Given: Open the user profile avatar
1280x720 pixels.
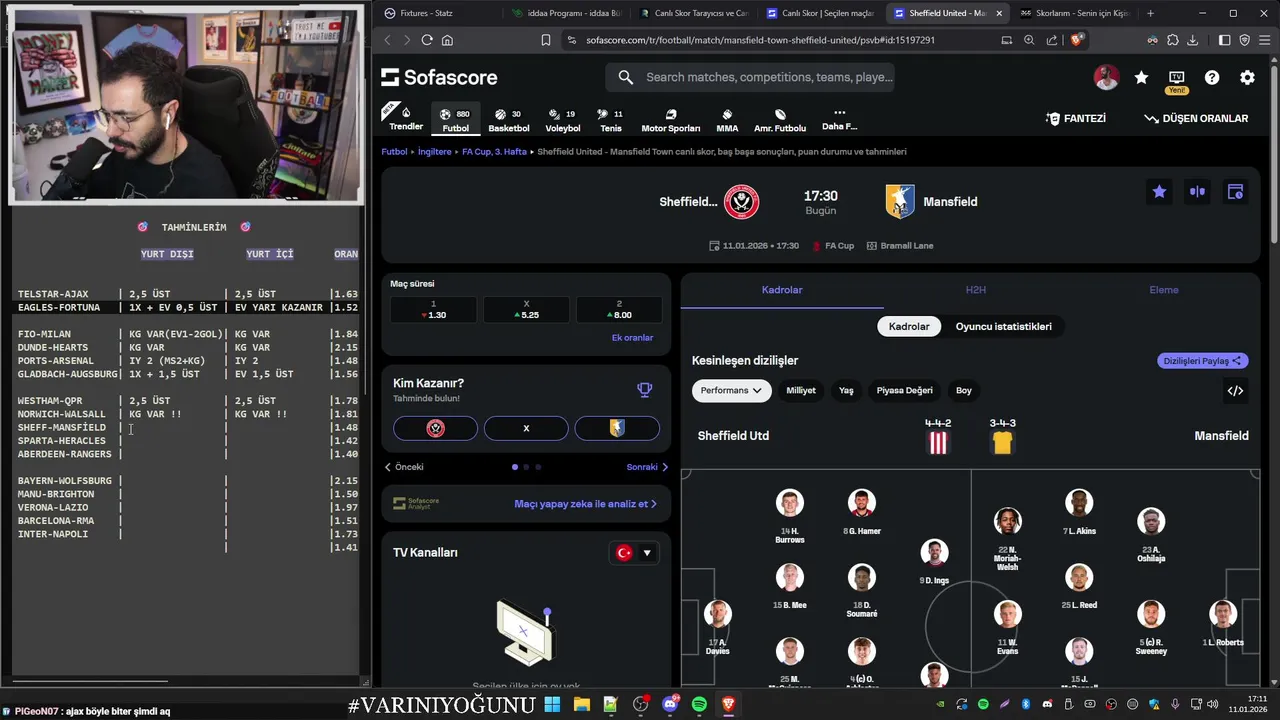Looking at the screenshot, I should [1106, 77].
